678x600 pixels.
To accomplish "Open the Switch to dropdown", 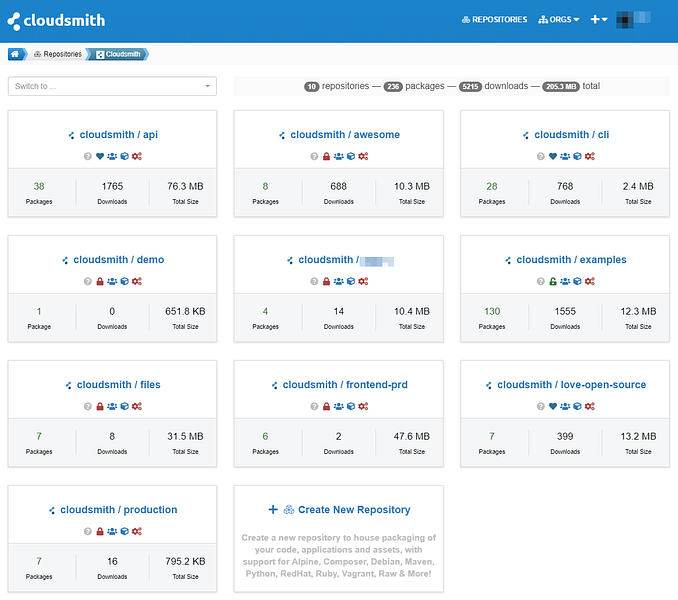I will click(x=112, y=86).
